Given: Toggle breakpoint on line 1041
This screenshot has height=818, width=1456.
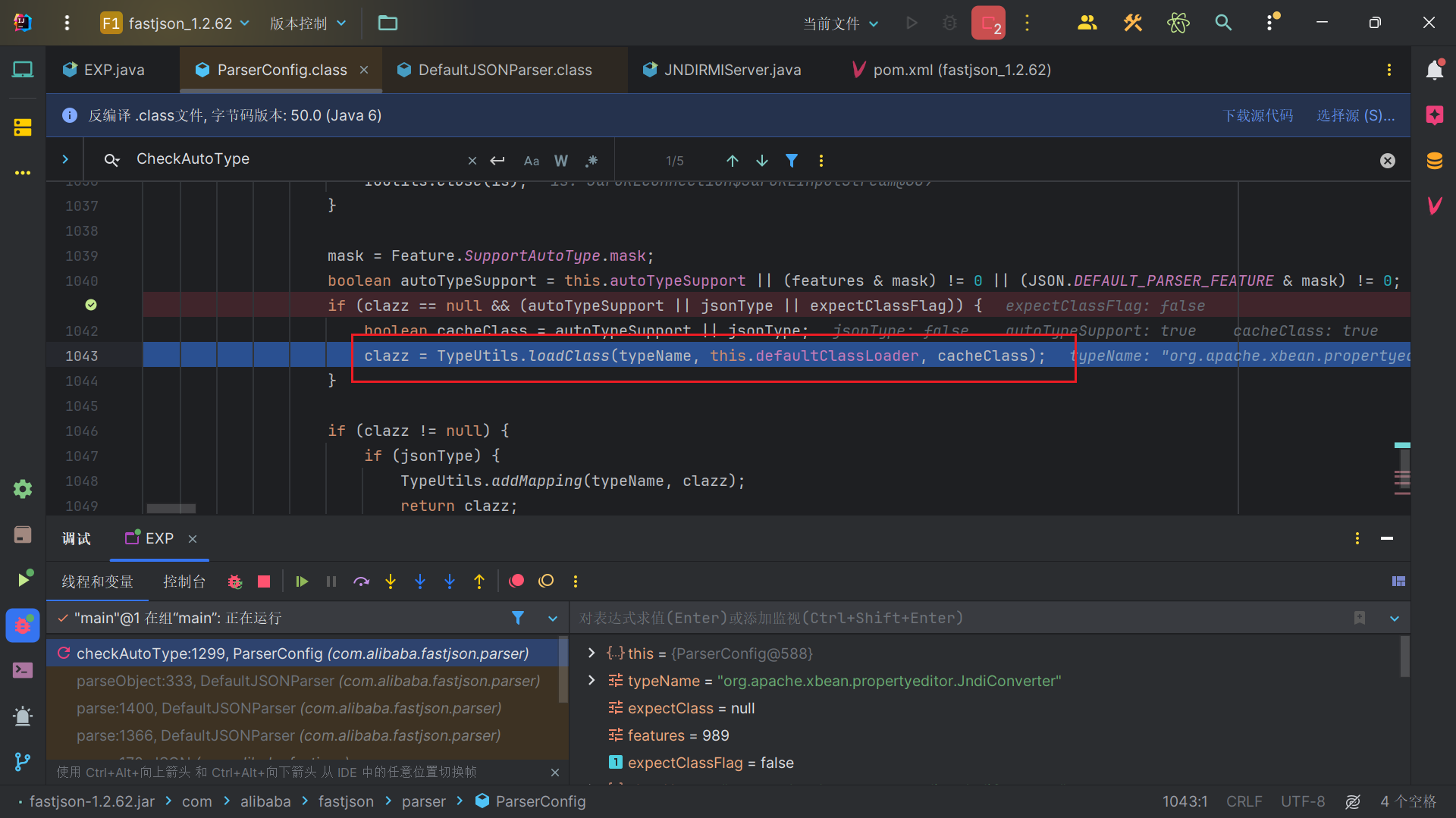Looking at the screenshot, I should 91,305.
